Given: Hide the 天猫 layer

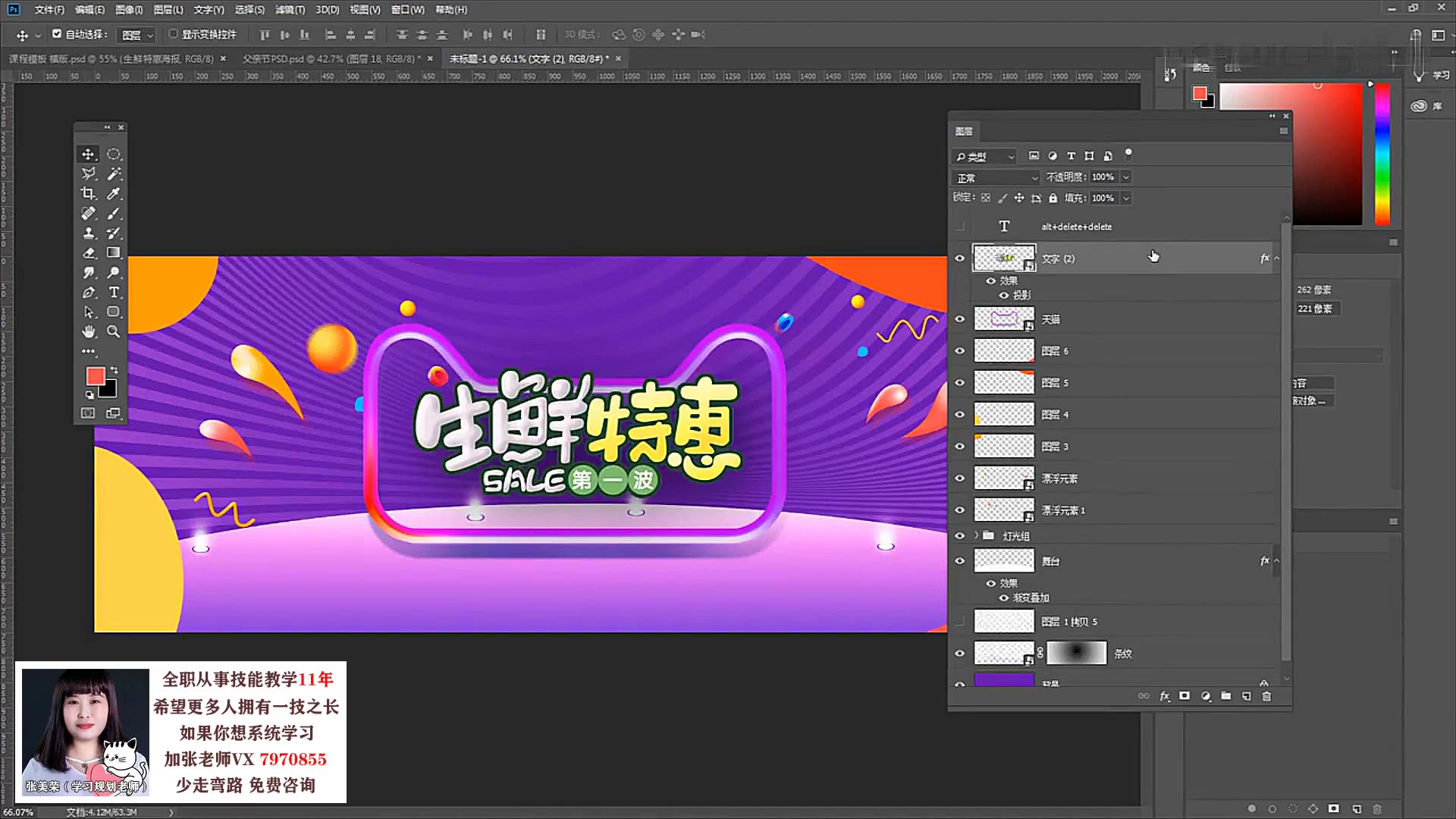Looking at the screenshot, I should pos(959,319).
